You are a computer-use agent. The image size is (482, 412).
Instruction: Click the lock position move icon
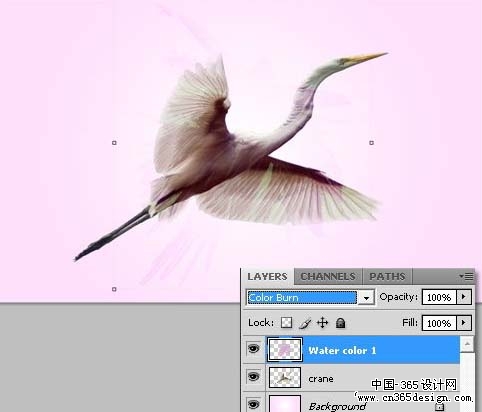pos(322,323)
